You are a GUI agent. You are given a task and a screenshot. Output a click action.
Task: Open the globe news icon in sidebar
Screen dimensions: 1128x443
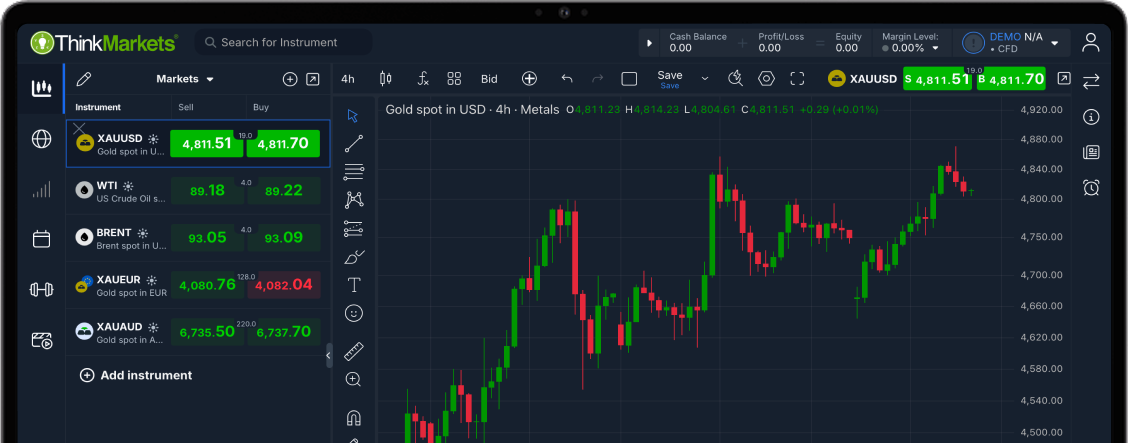pyautogui.click(x=42, y=139)
